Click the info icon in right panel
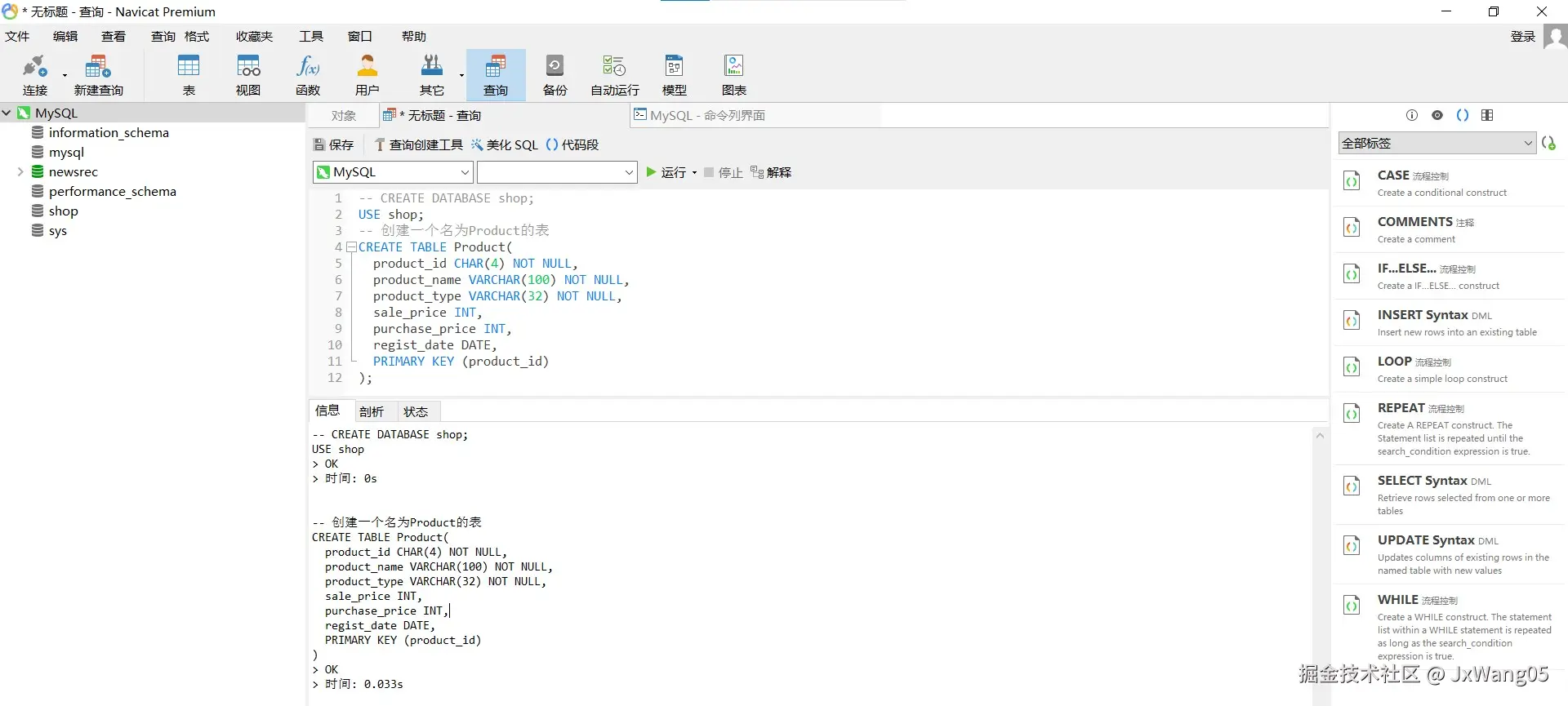This screenshot has width=1568, height=706. point(1412,115)
